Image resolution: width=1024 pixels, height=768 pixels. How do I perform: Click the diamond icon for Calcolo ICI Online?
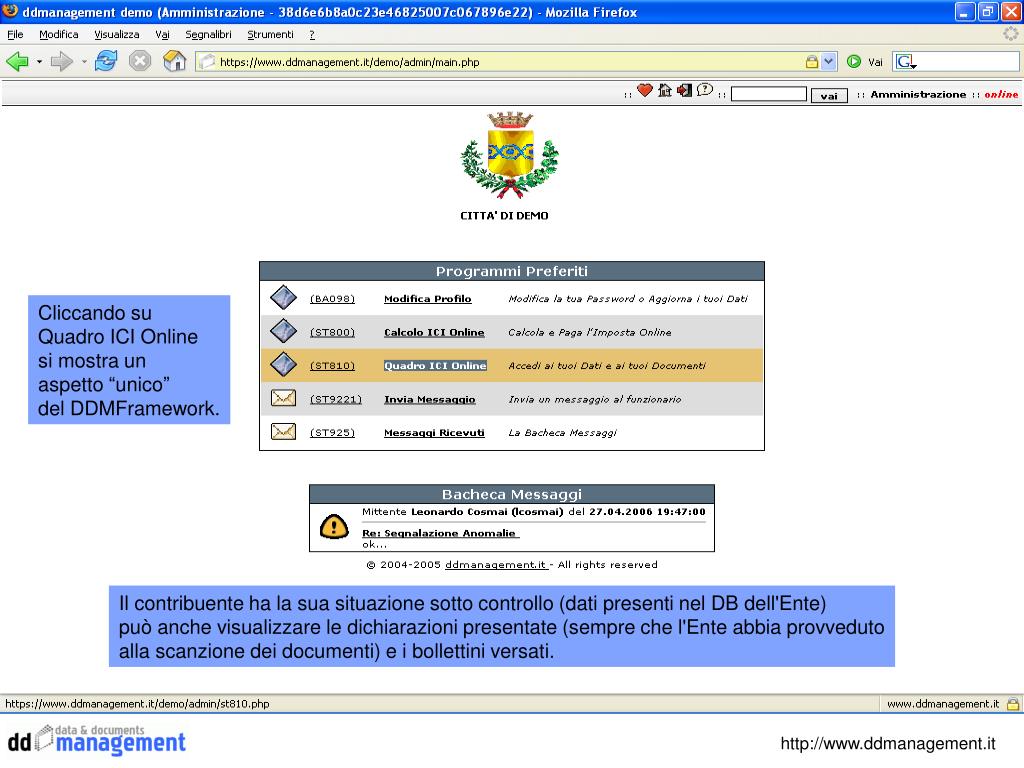coord(283,331)
